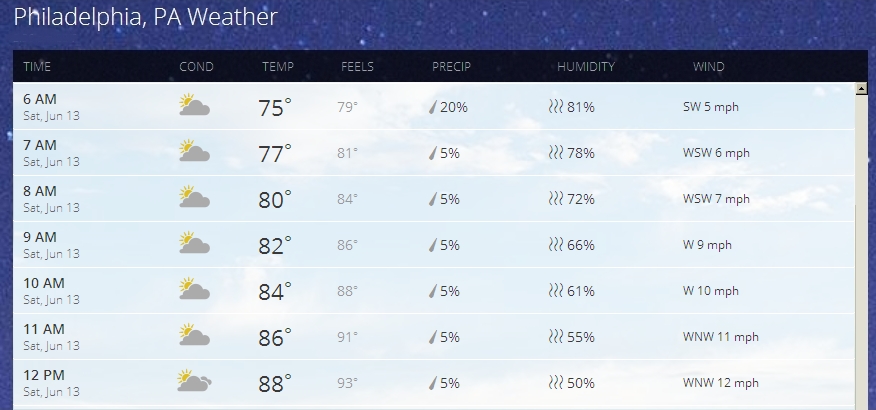Click the precipitation drop icon at 6 AM

433,107
